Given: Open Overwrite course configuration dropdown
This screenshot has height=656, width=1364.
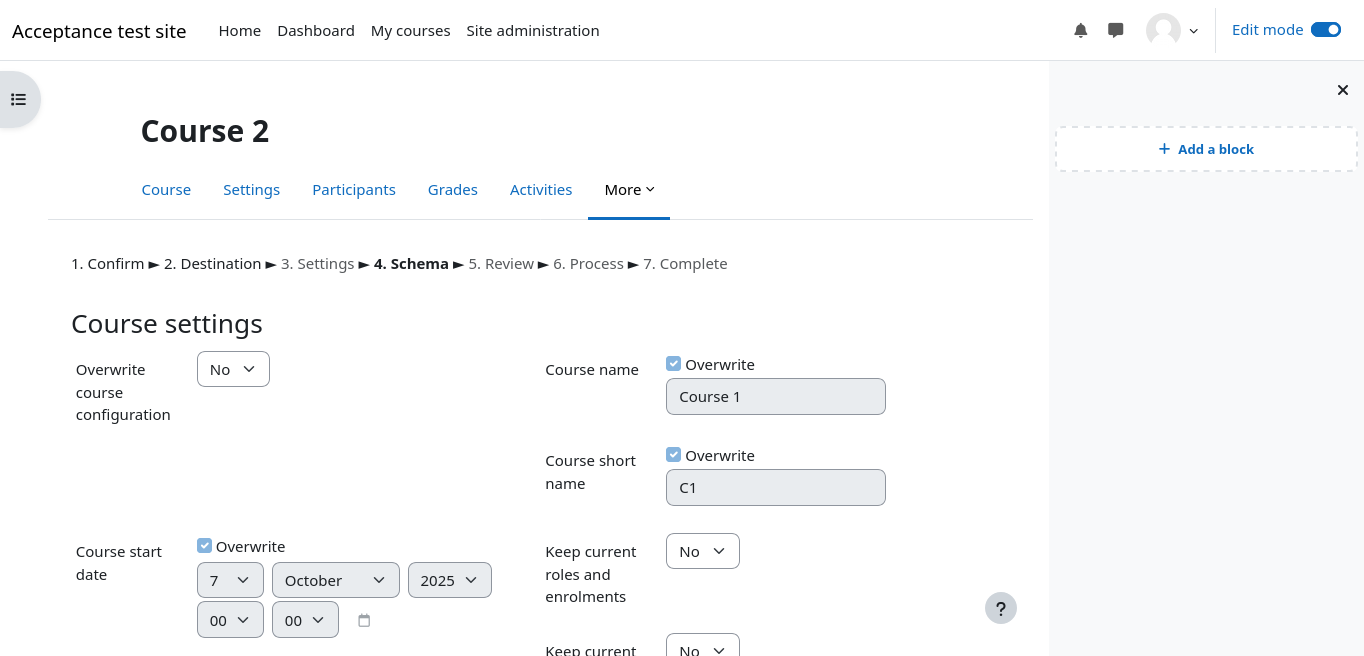Looking at the screenshot, I should [x=233, y=369].
